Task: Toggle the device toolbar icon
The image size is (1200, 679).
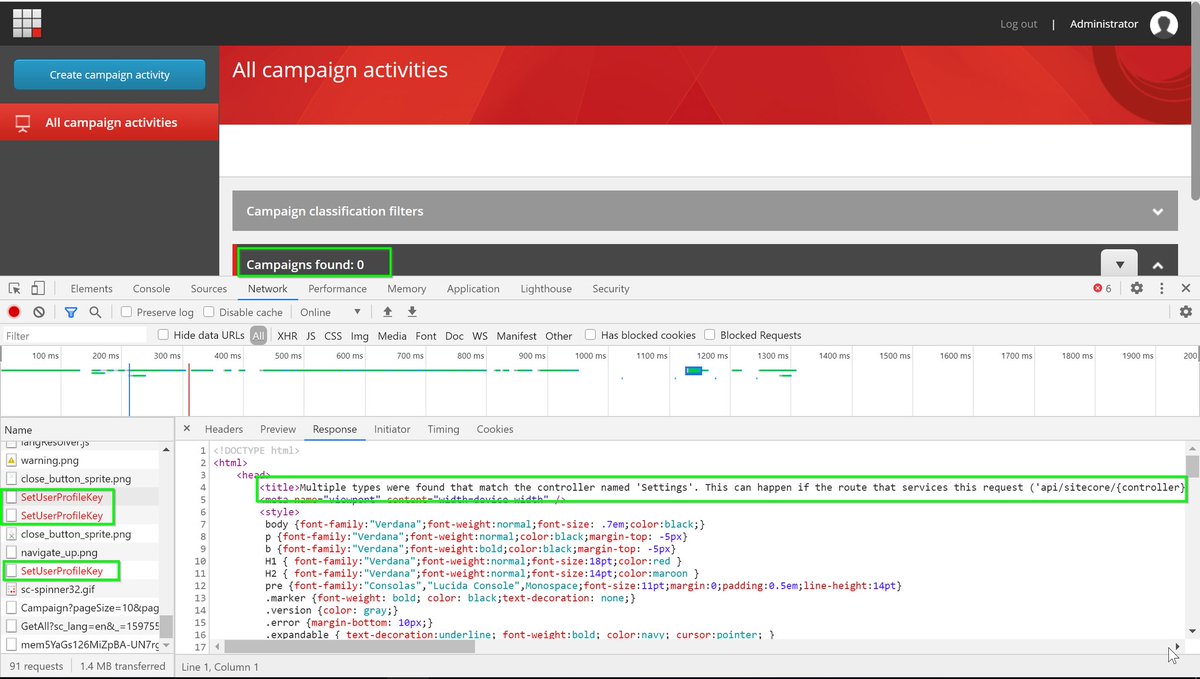Action: tap(37, 288)
